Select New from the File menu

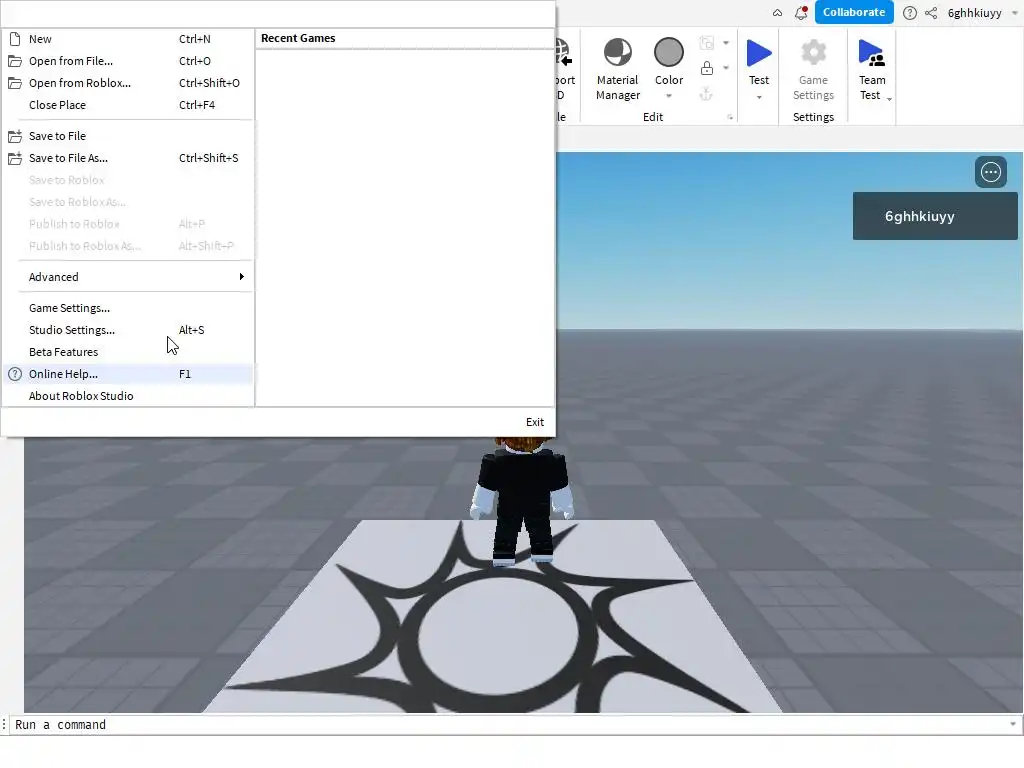(x=128, y=39)
